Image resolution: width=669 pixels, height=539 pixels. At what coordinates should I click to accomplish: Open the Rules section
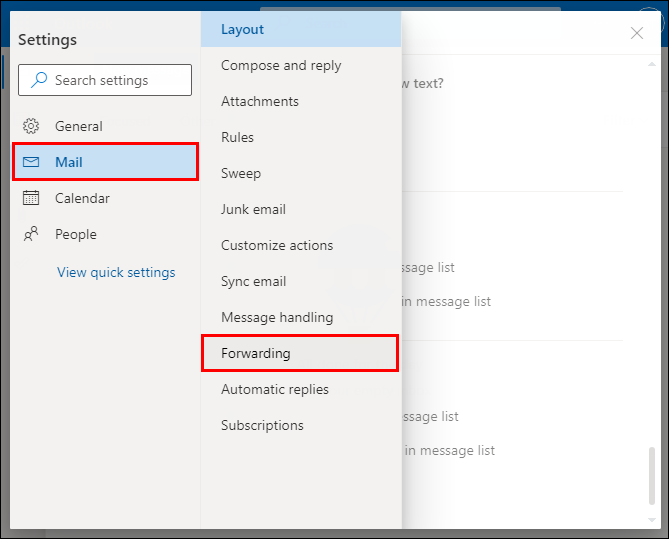pos(238,137)
